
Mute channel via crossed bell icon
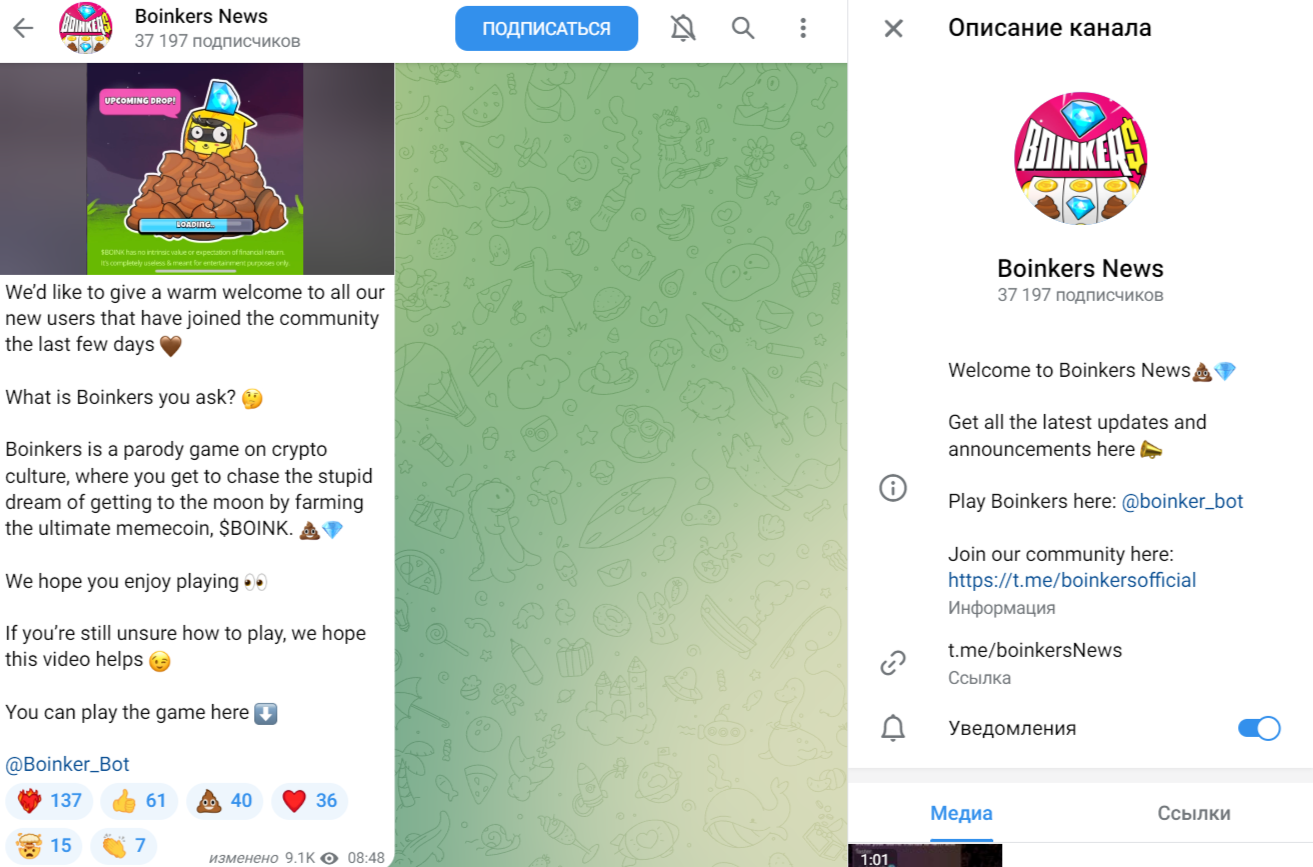tap(683, 28)
